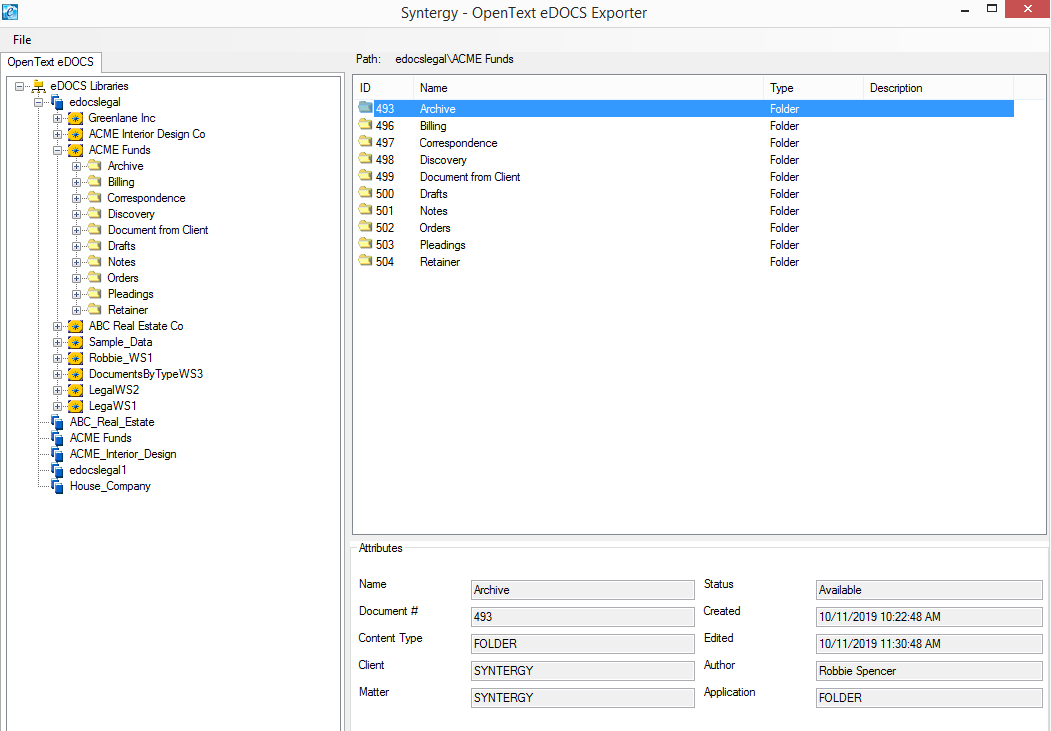Click the DocumentsByTypeWS3 workspace icon
Screen dimensions: 1051x731
click(76, 375)
